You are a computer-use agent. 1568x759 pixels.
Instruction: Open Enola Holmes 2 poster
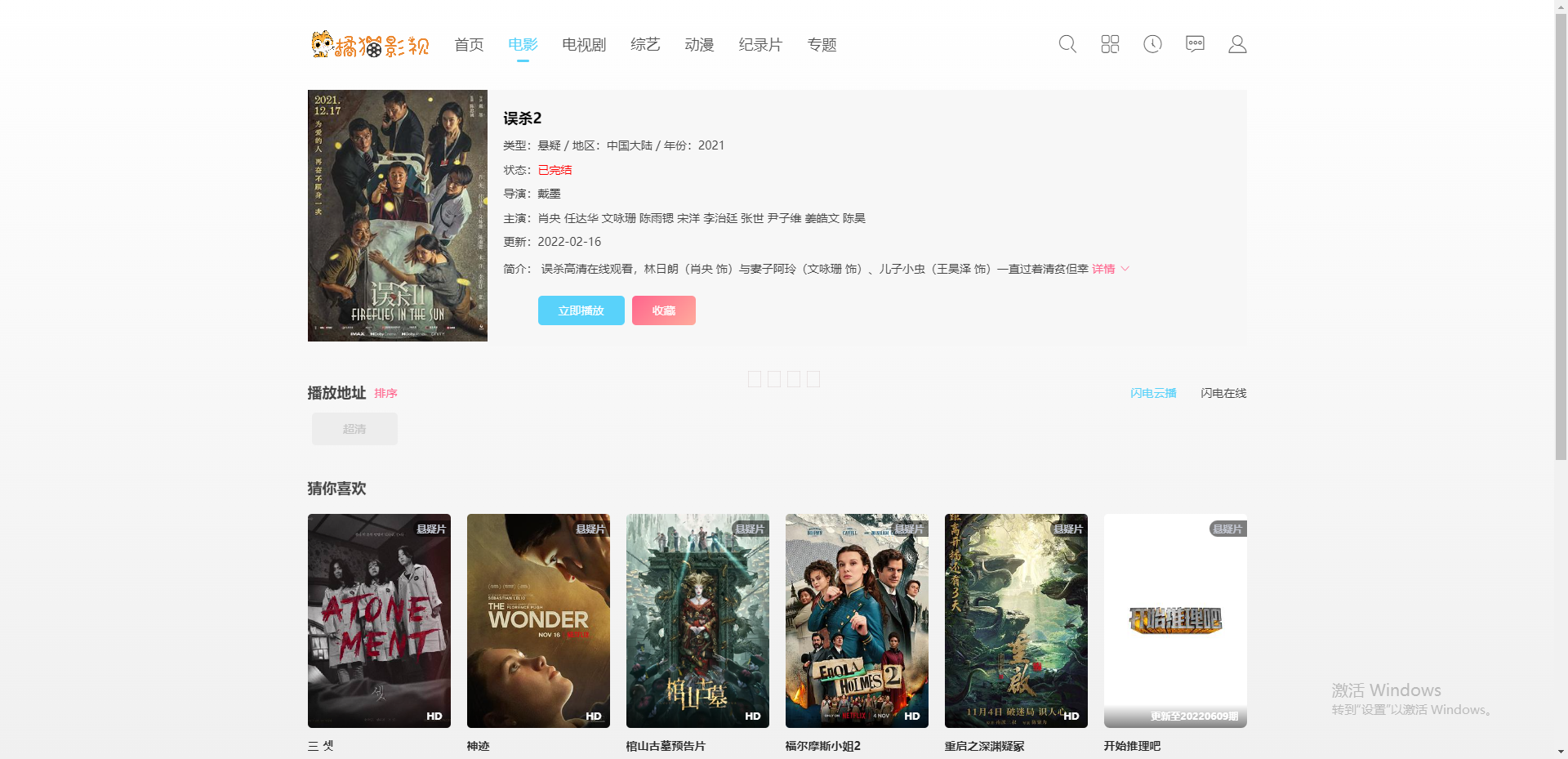click(x=857, y=621)
